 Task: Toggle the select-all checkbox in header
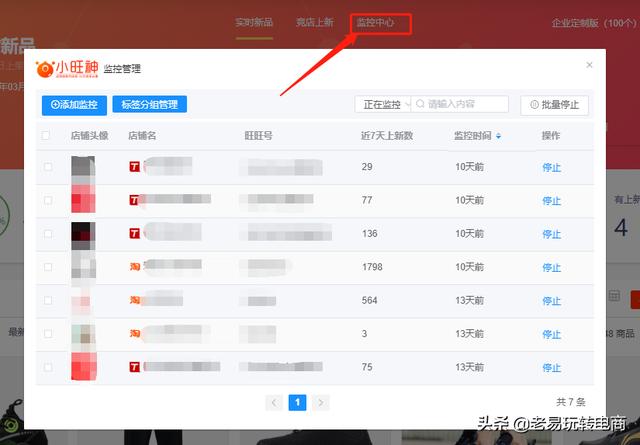46,135
